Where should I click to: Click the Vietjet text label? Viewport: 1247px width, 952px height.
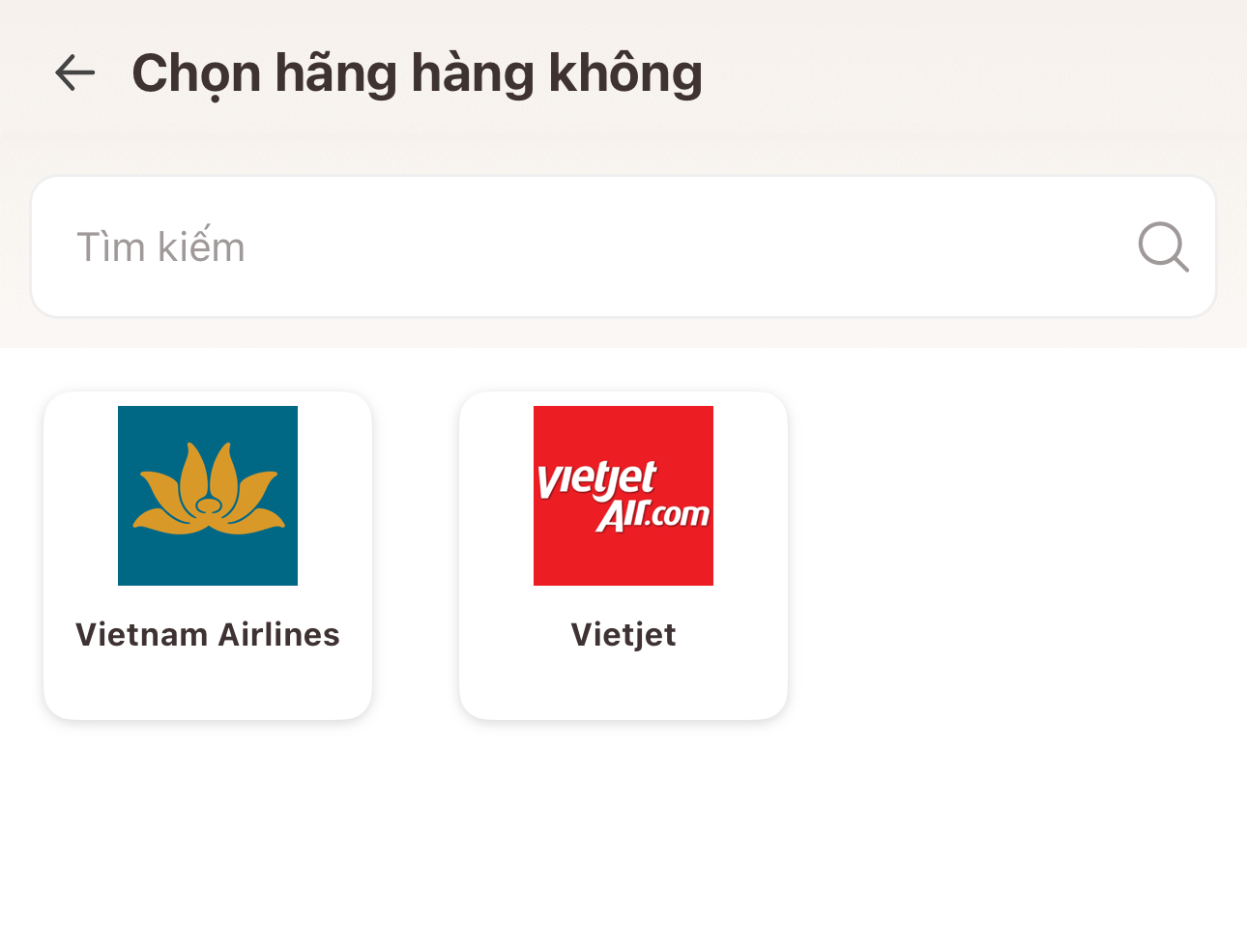tap(623, 634)
